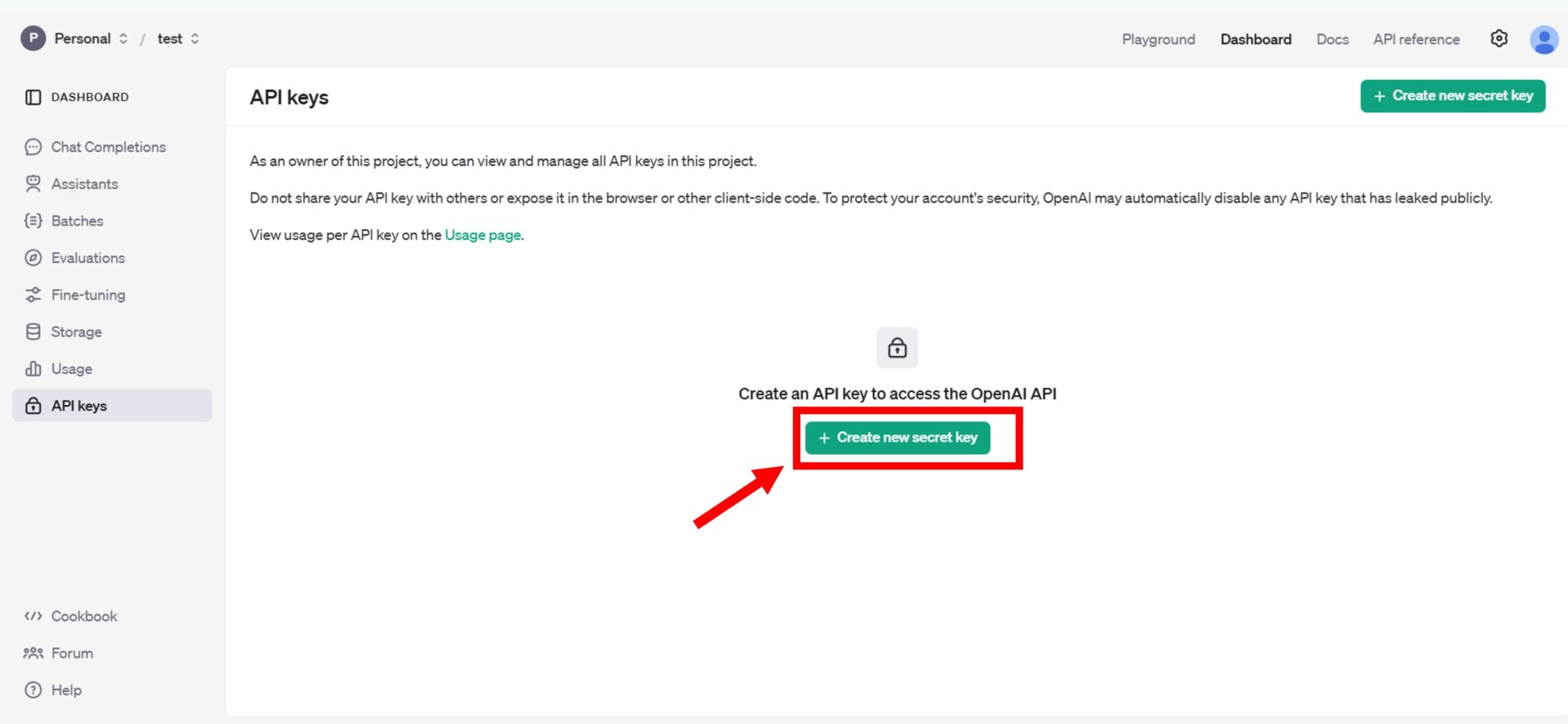This screenshot has height=724, width=1568.
Task: Click the Storage database icon
Action: click(x=33, y=331)
